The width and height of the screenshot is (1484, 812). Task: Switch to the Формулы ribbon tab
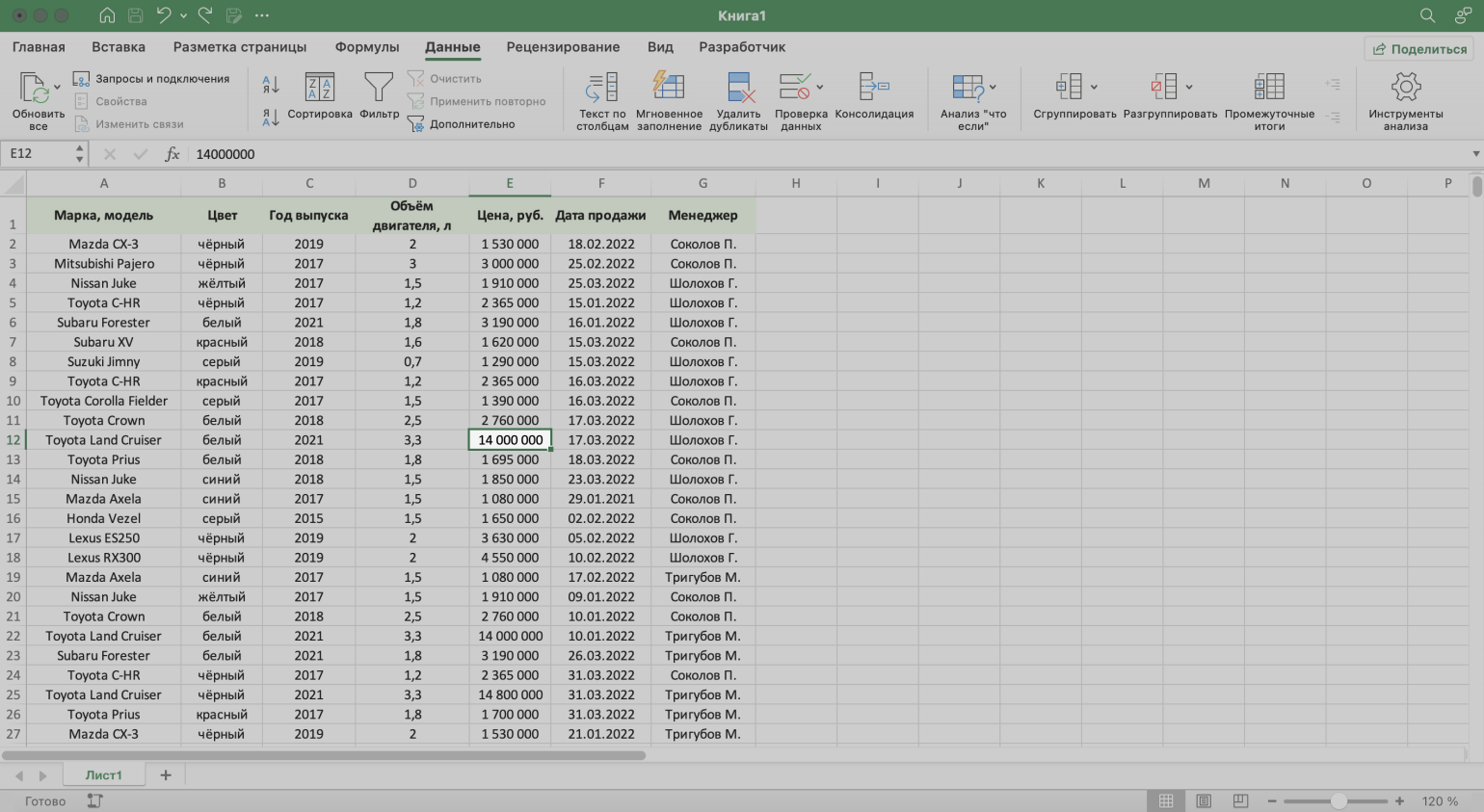(x=366, y=47)
